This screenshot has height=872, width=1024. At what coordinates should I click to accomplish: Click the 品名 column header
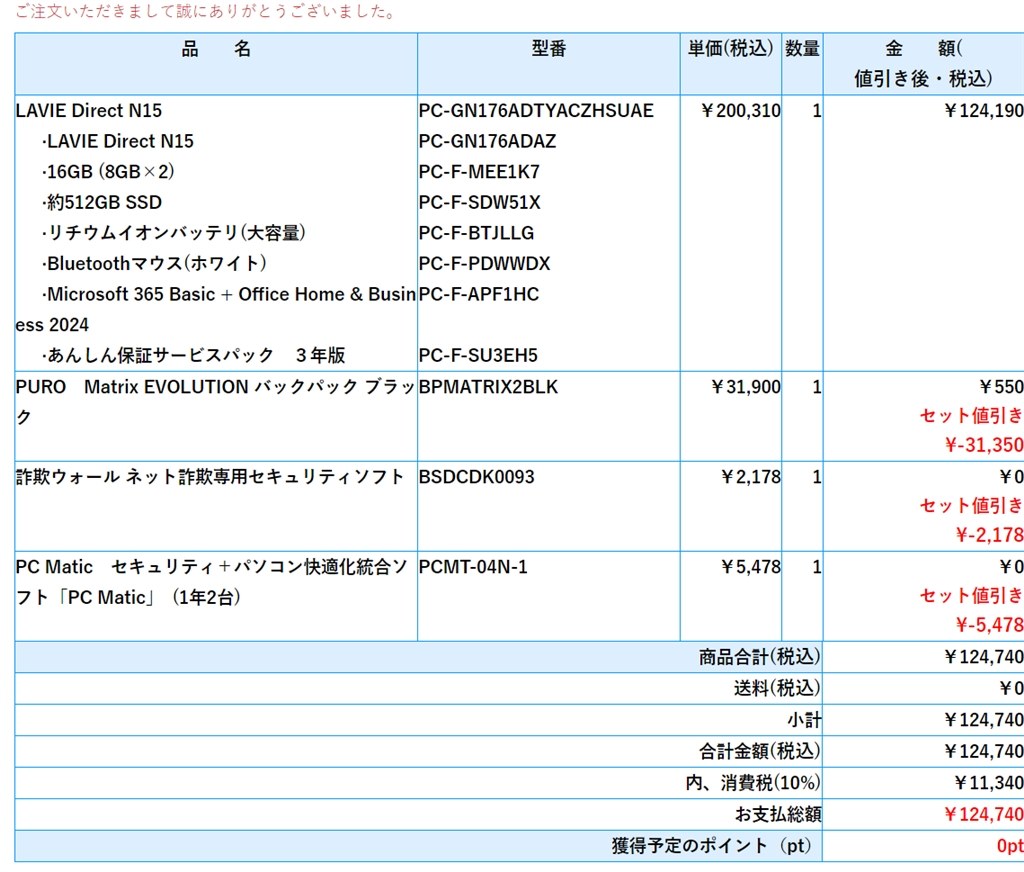[216, 48]
